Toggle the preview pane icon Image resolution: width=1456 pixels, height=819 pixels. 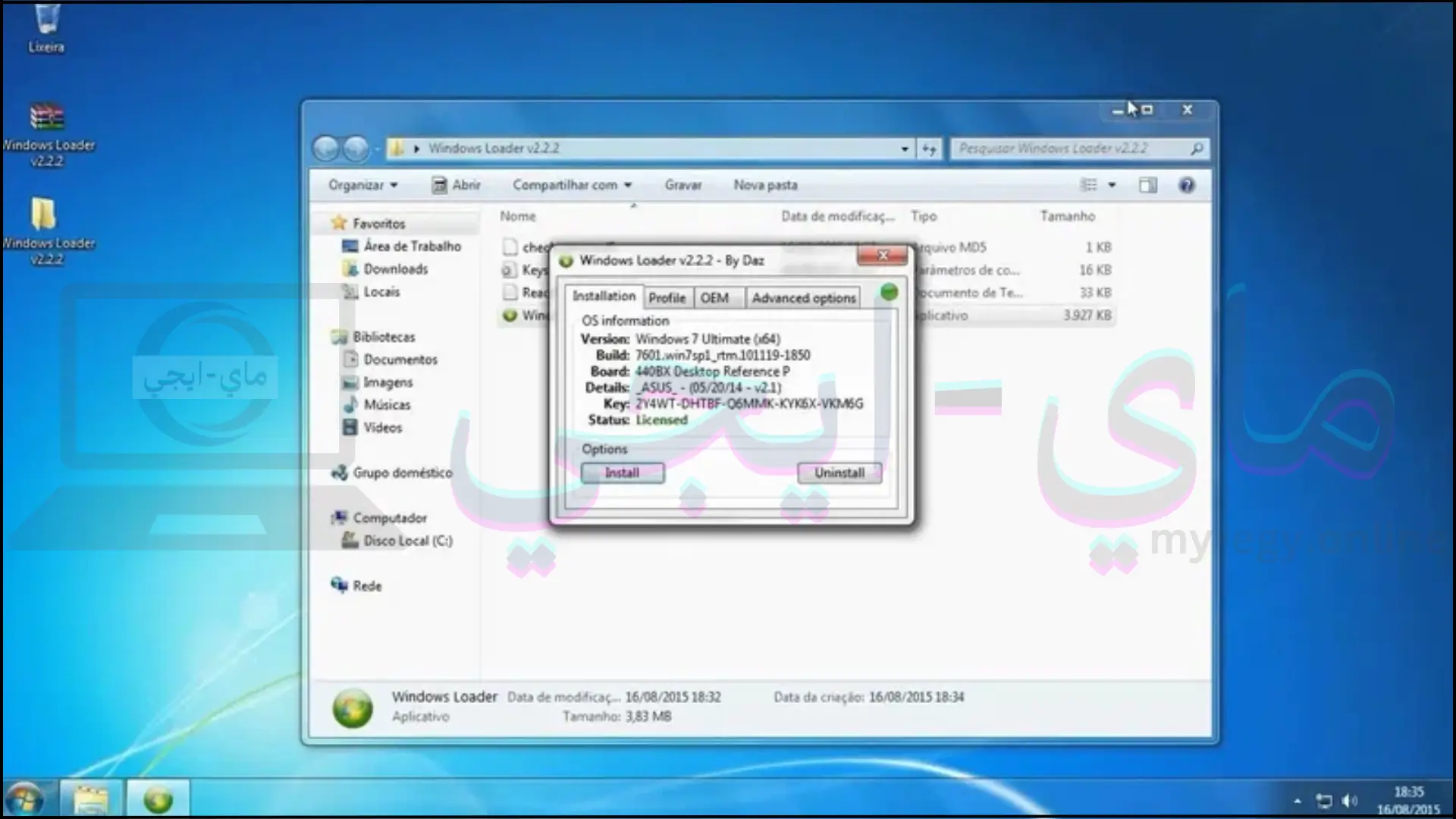point(1148,185)
